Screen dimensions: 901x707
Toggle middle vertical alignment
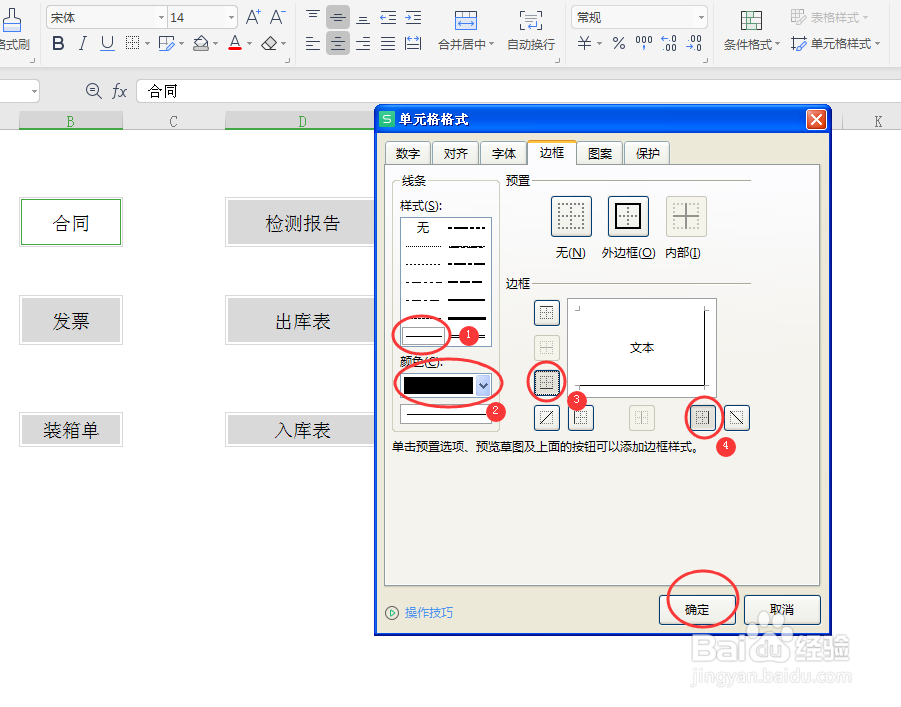click(x=338, y=17)
